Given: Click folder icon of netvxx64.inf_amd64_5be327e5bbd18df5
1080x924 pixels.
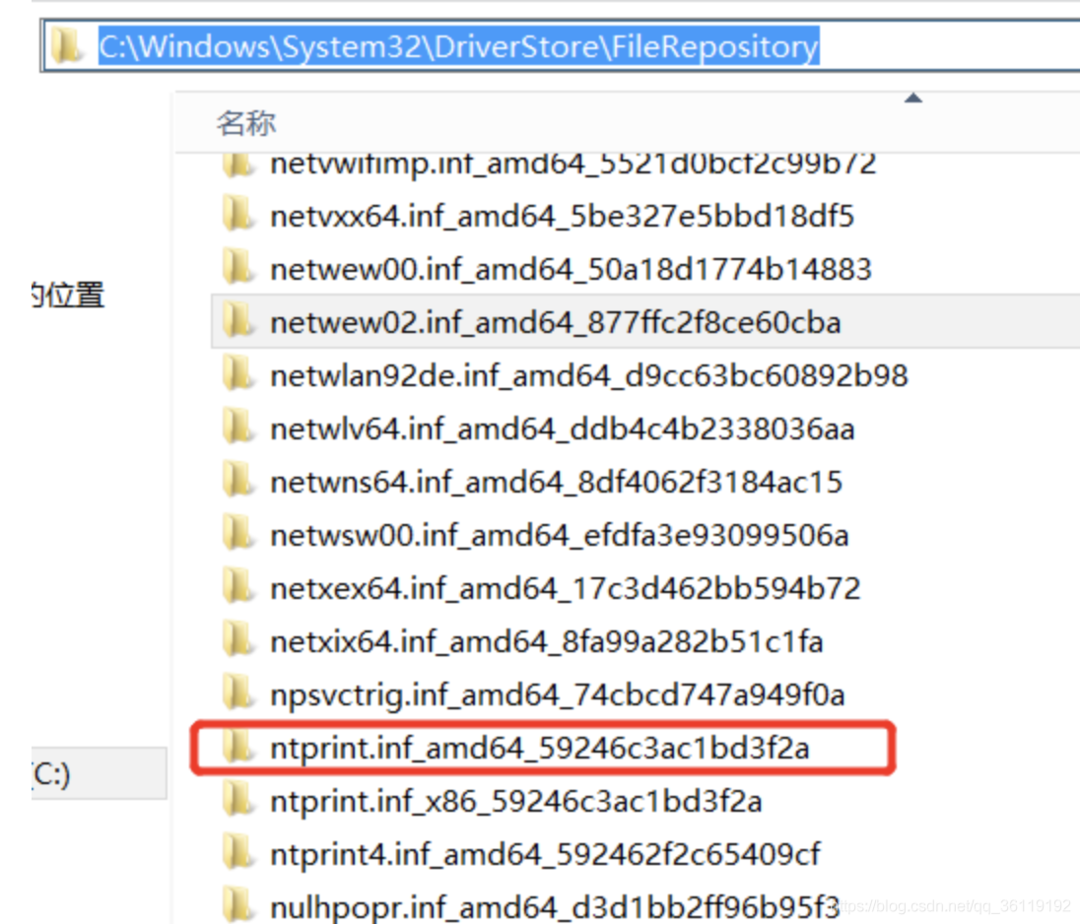Looking at the screenshot, I should (238, 215).
